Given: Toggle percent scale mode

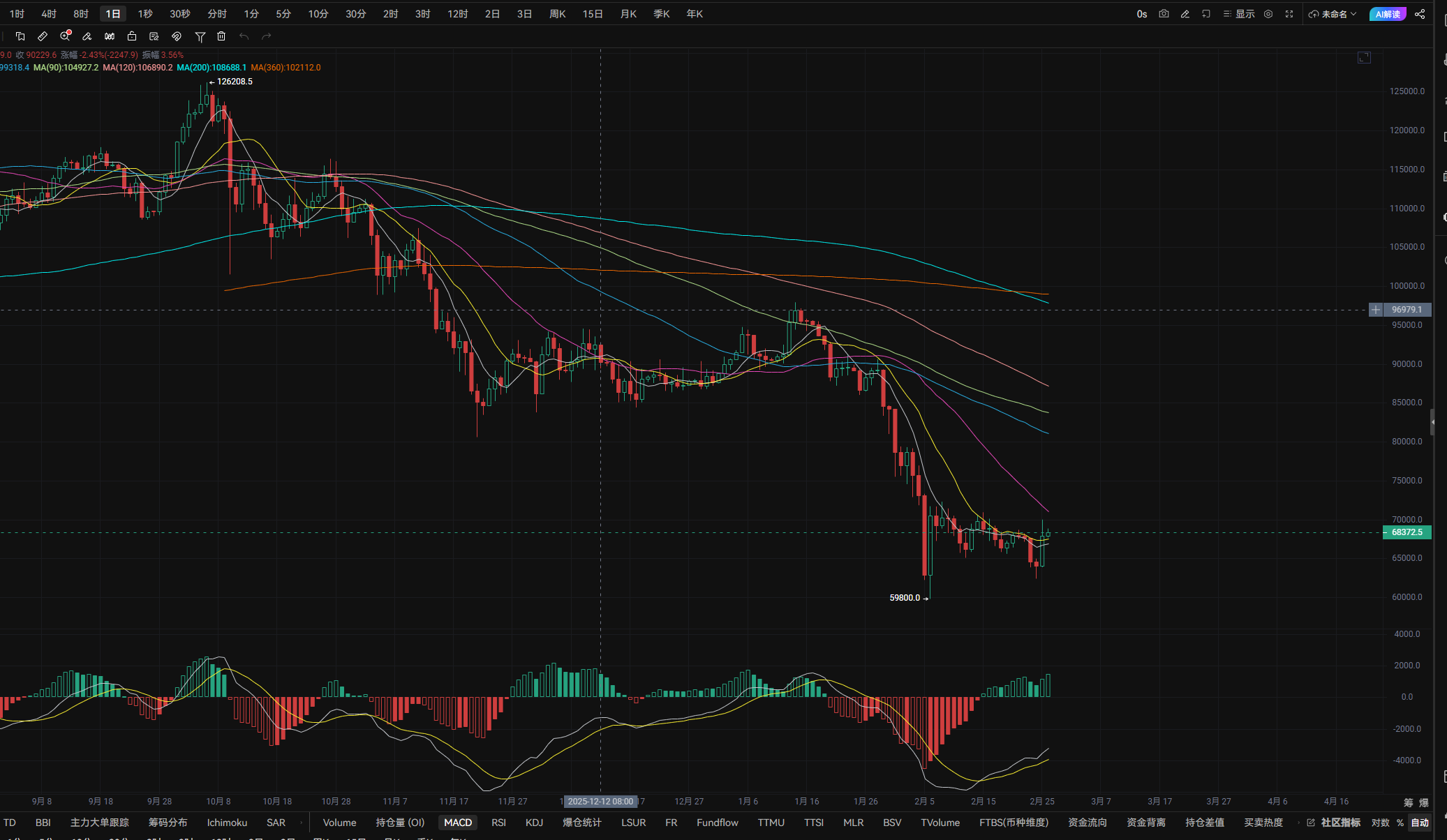Looking at the screenshot, I should click(1400, 823).
